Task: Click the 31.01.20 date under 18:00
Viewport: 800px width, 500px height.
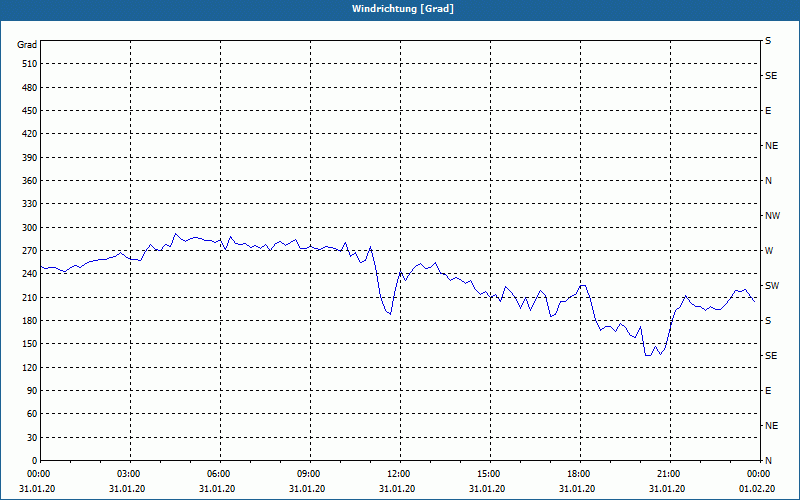Action: [577, 489]
